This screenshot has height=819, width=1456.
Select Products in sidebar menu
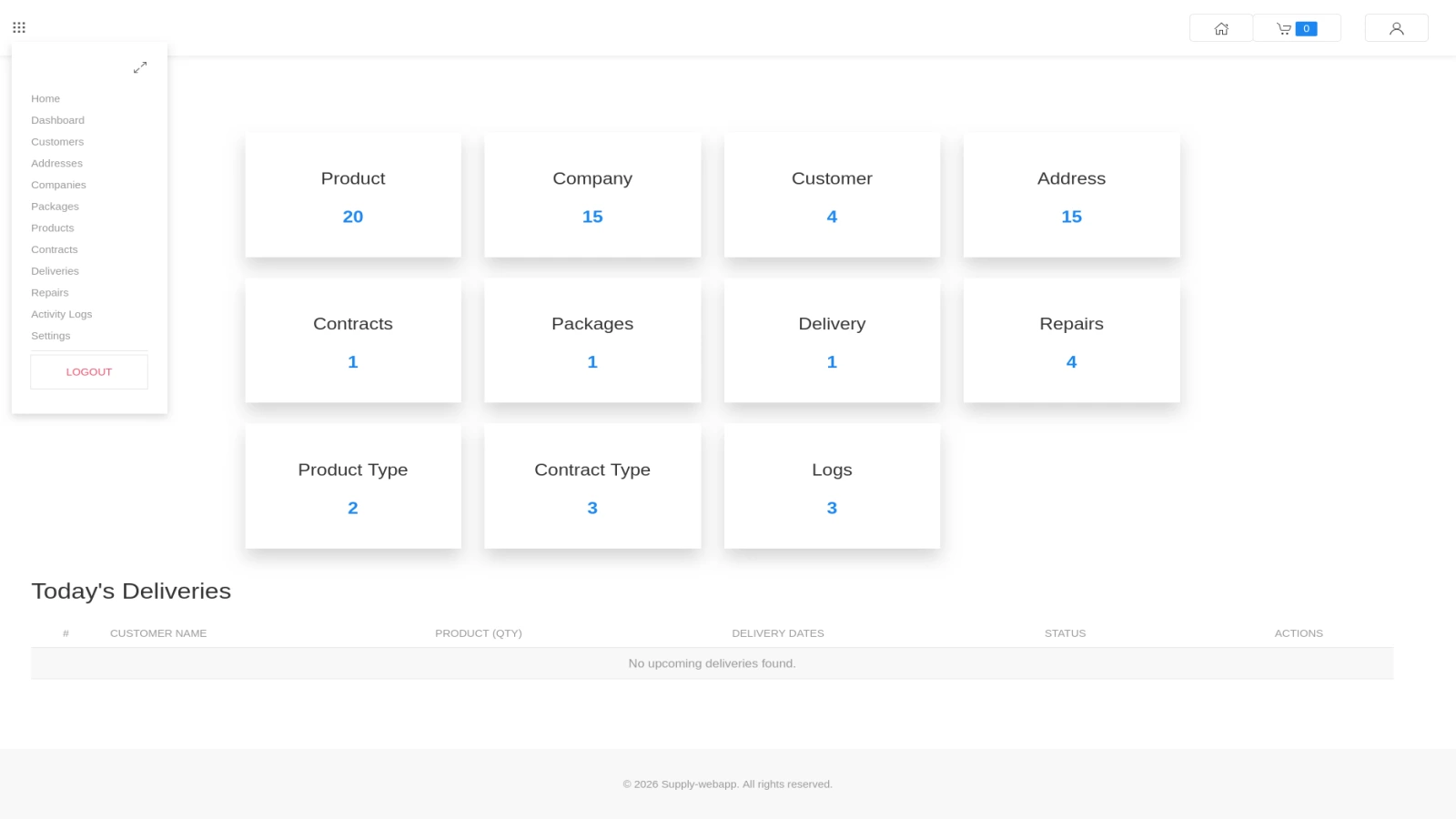[x=53, y=228]
